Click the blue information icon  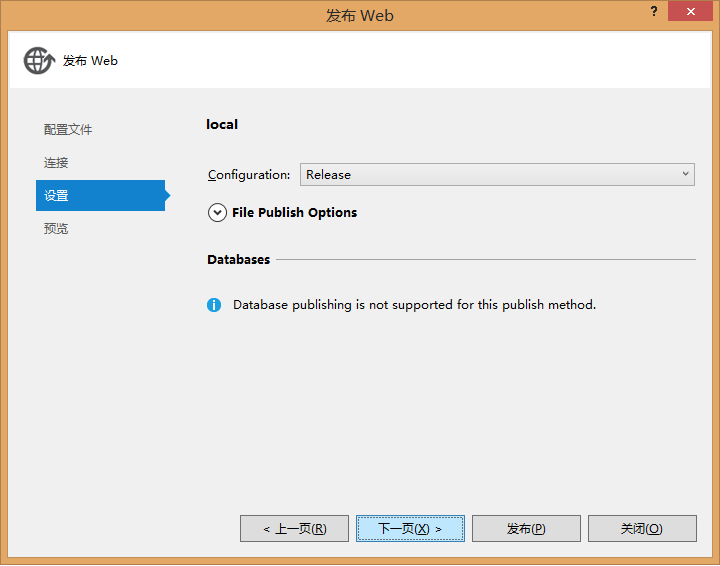click(x=214, y=305)
